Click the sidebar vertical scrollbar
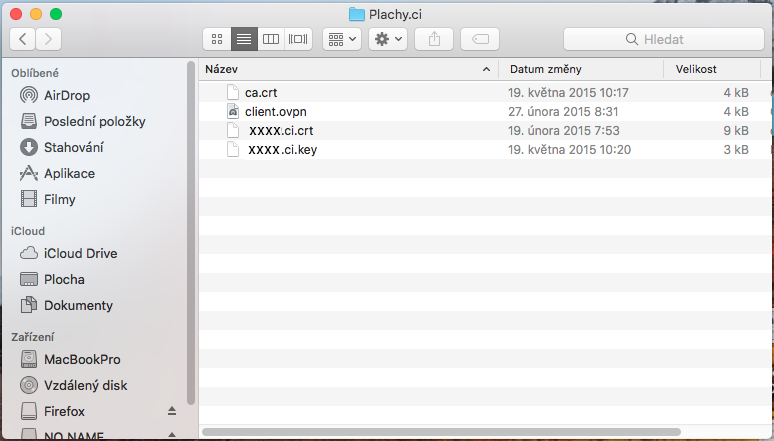The width and height of the screenshot is (774, 441). [x=191, y=233]
